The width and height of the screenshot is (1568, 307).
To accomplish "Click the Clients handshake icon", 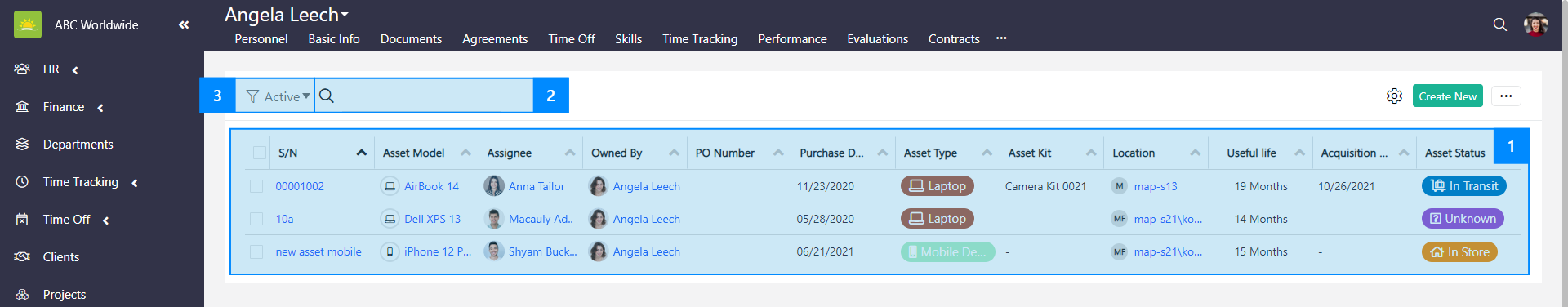I will tap(22, 257).
